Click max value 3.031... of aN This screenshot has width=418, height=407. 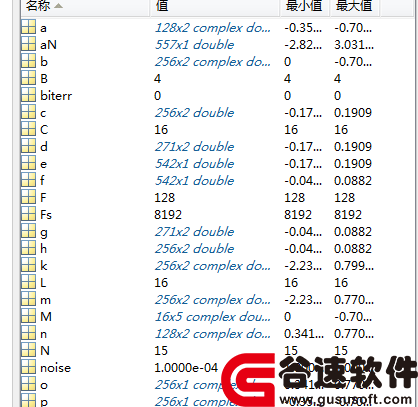coord(354,45)
